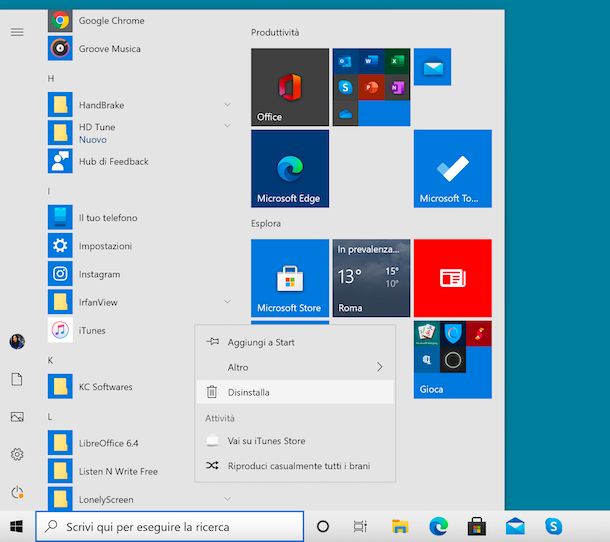Open Excel in the Office apps tile

point(397,61)
